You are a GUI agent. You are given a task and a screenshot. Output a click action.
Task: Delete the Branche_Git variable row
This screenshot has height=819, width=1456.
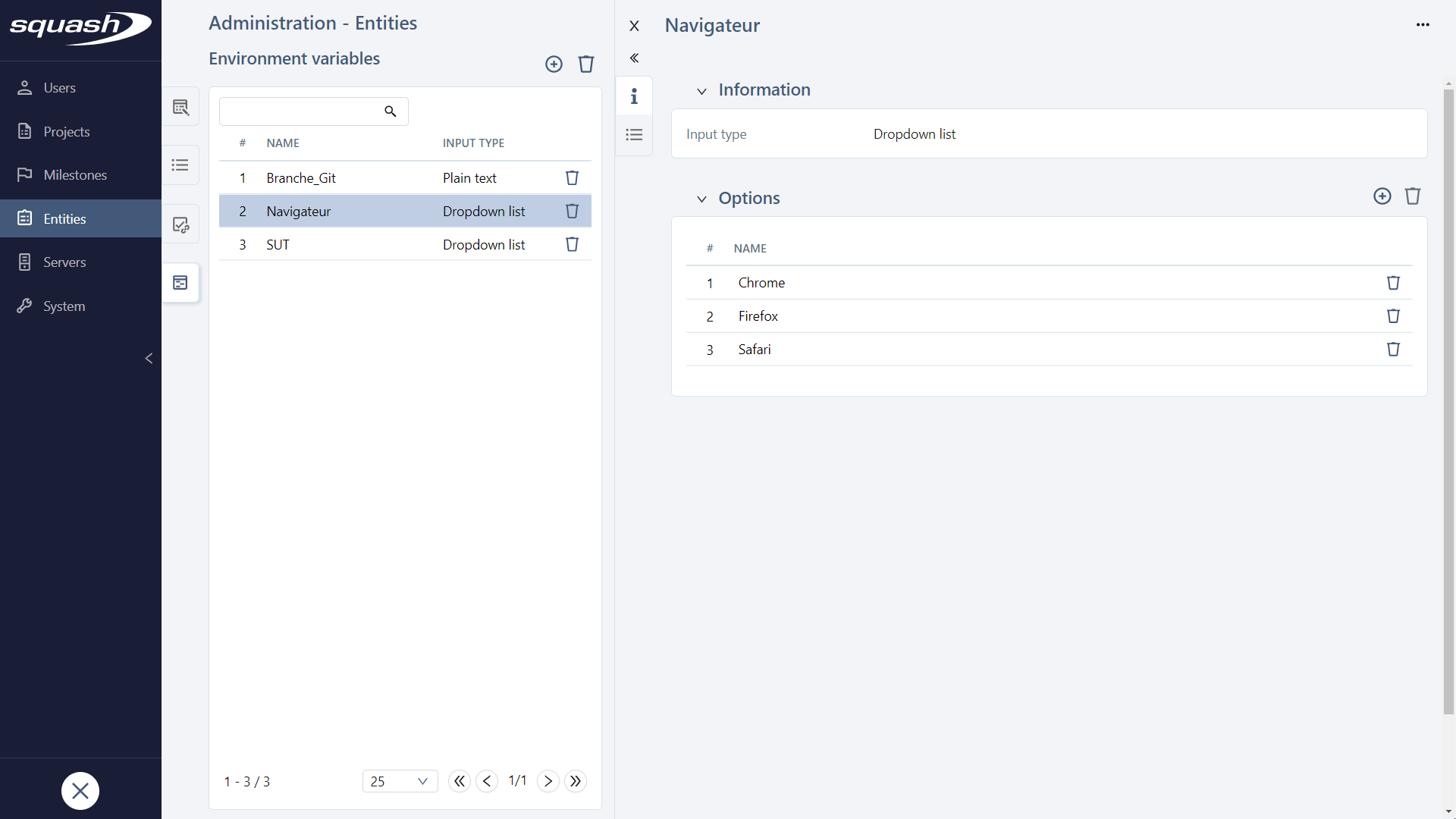(x=572, y=177)
